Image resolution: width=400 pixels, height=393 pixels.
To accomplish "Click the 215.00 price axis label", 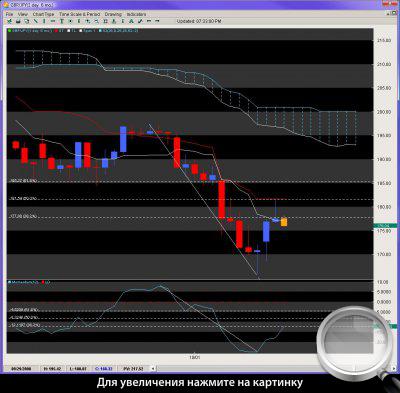I will tap(384, 40).
